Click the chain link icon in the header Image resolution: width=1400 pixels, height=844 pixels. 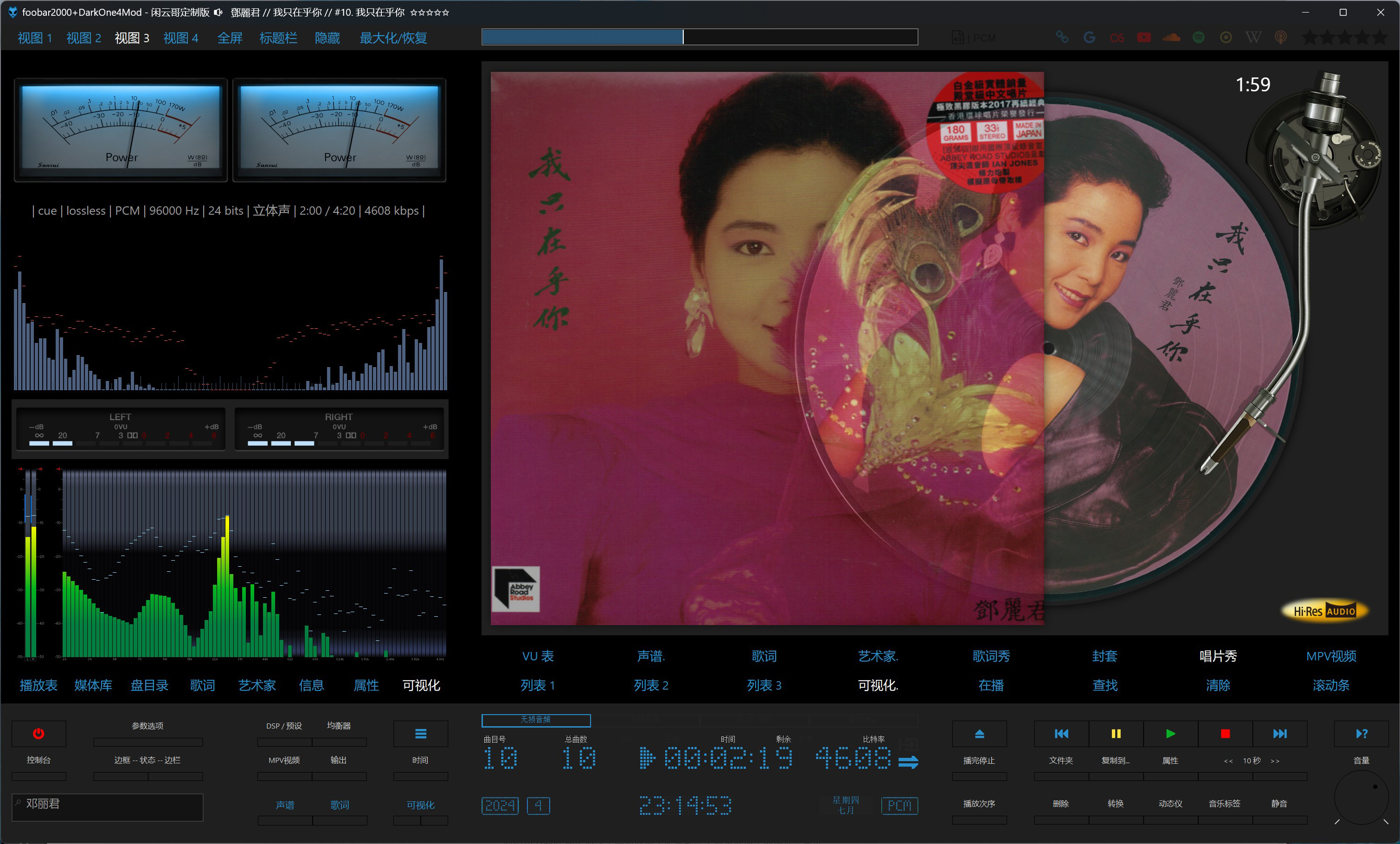(1061, 38)
